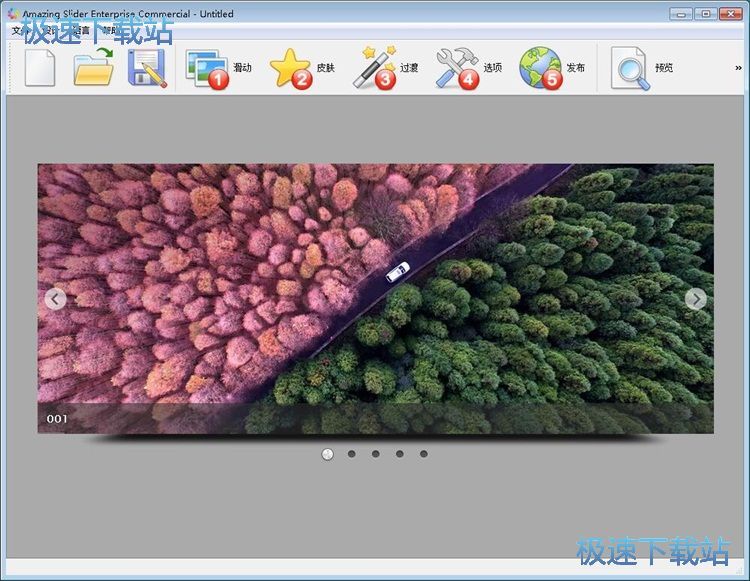Viewport: 750px width, 581px height.
Task: Select the first highlighted slide bullet
Action: click(328, 454)
